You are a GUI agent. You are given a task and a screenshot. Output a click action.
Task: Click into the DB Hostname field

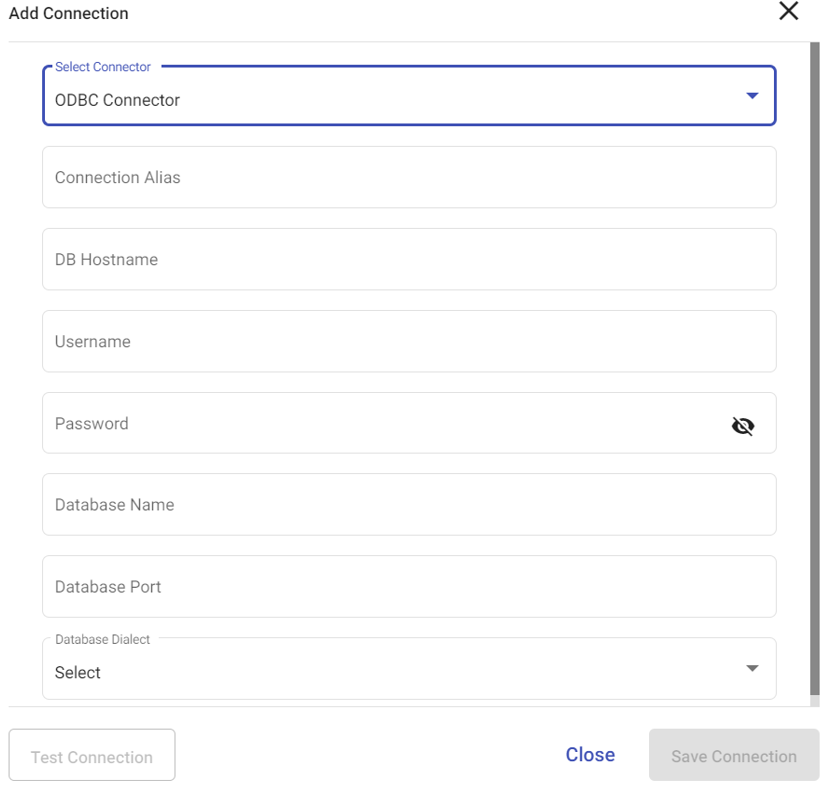409,259
